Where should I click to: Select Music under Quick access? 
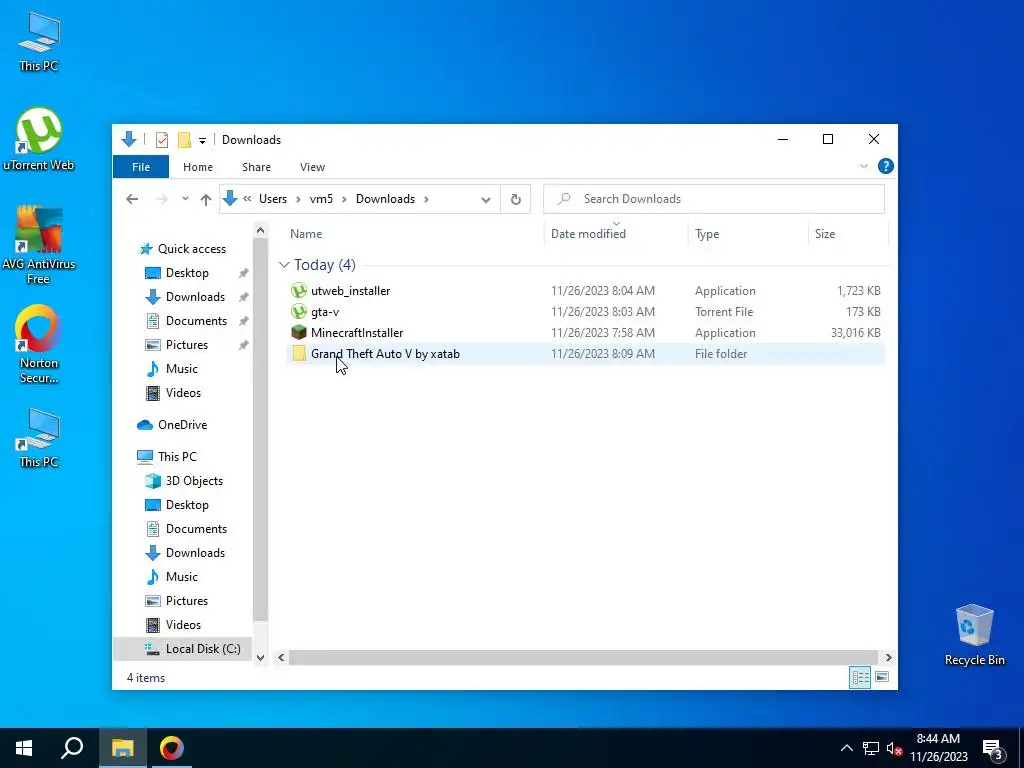pyautogui.click(x=181, y=369)
